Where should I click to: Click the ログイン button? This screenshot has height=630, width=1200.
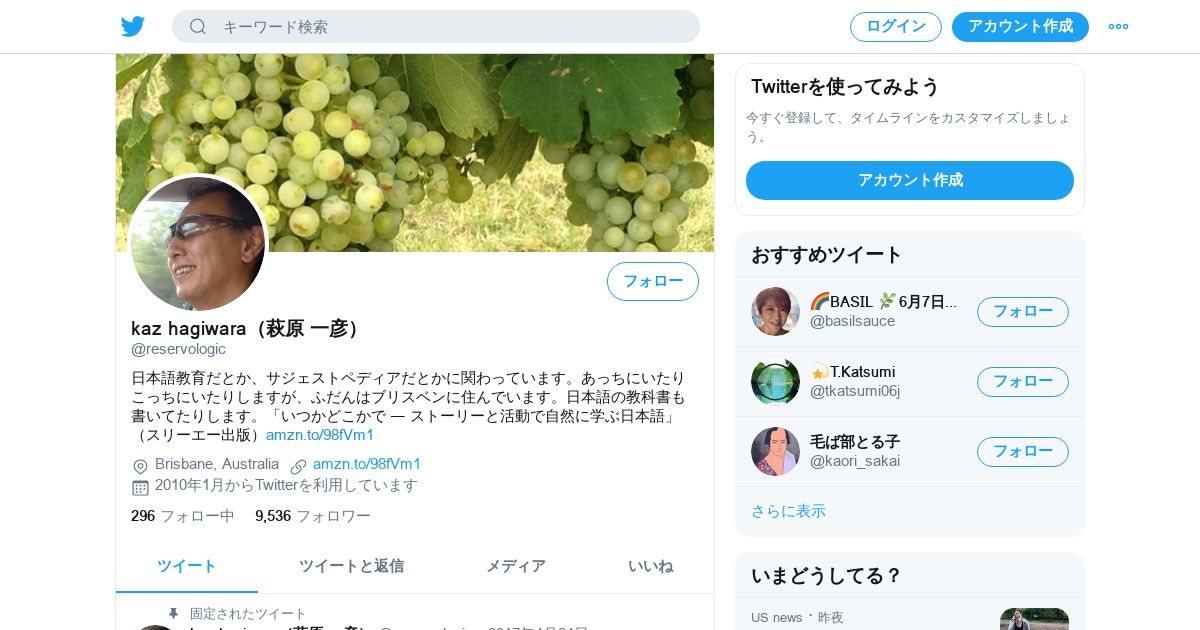(x=896, y=27)
